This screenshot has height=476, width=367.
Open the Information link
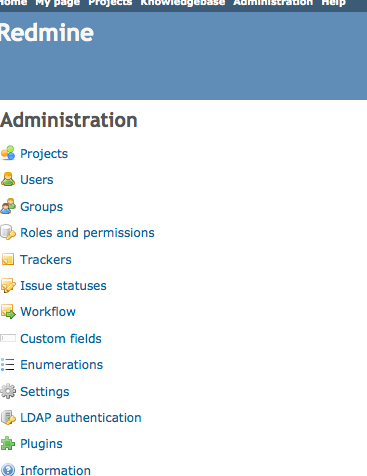[x=55, y=470]
